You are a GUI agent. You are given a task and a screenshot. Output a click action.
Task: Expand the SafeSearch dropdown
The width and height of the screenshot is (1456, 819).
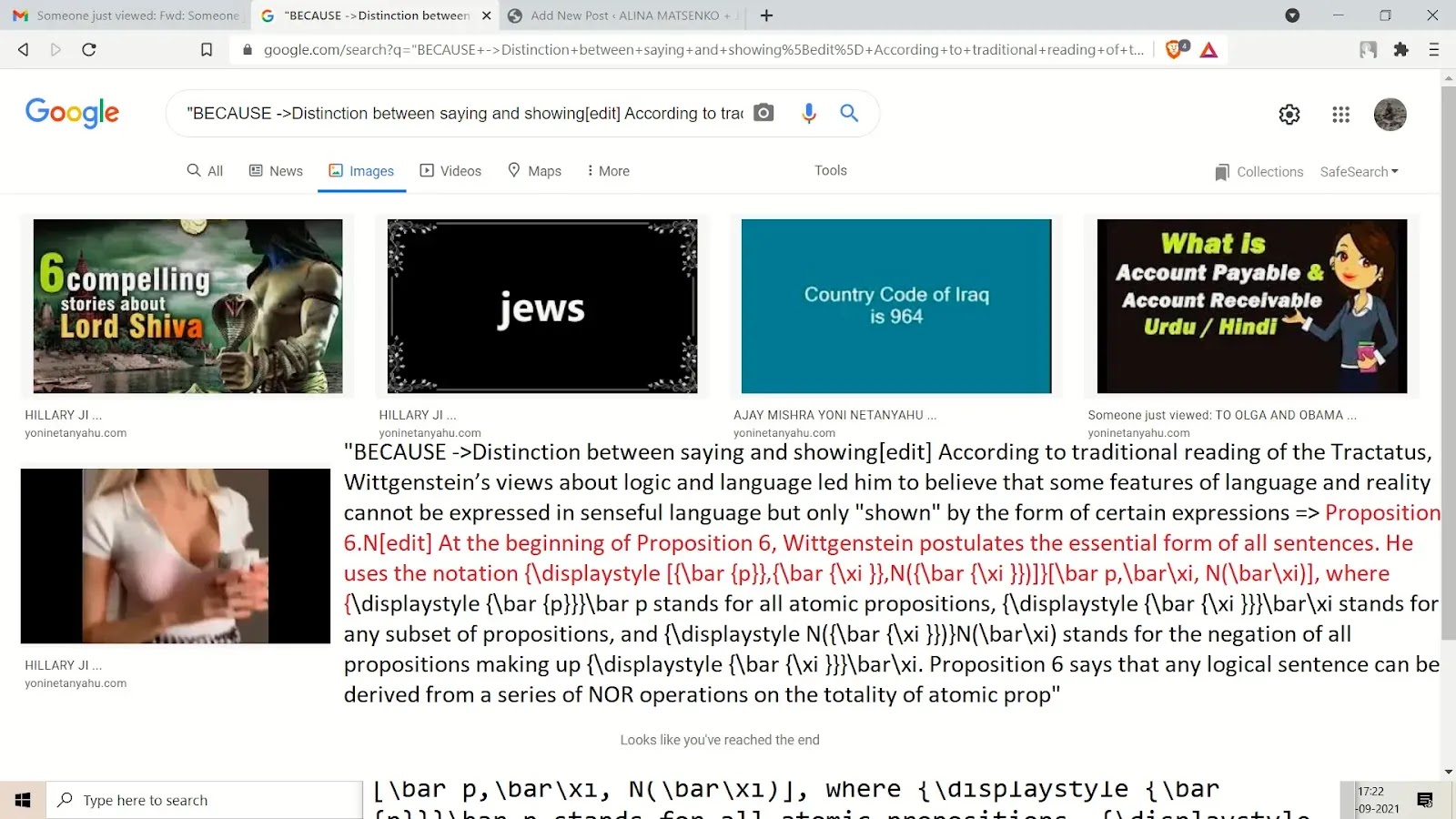(x=1359, y=172)
